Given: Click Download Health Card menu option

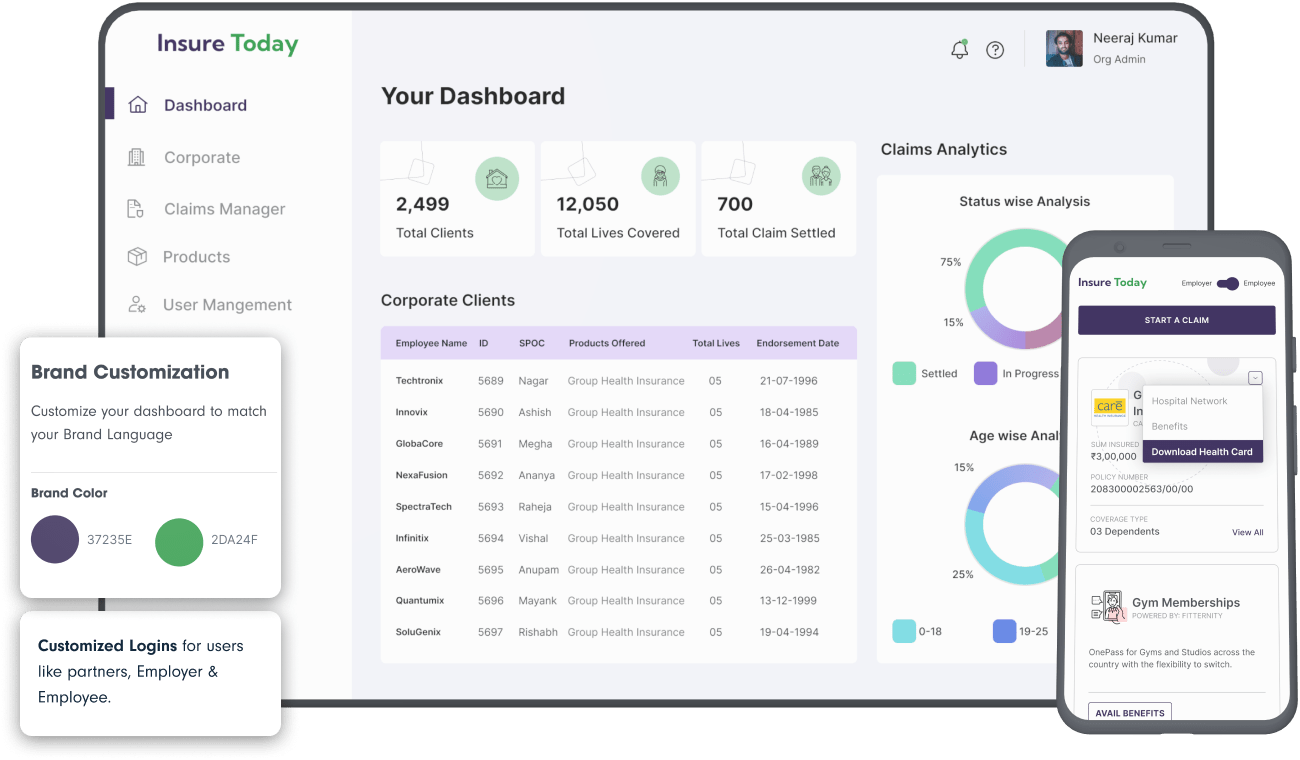Looking at the screenshot, I should [1202, 451].
